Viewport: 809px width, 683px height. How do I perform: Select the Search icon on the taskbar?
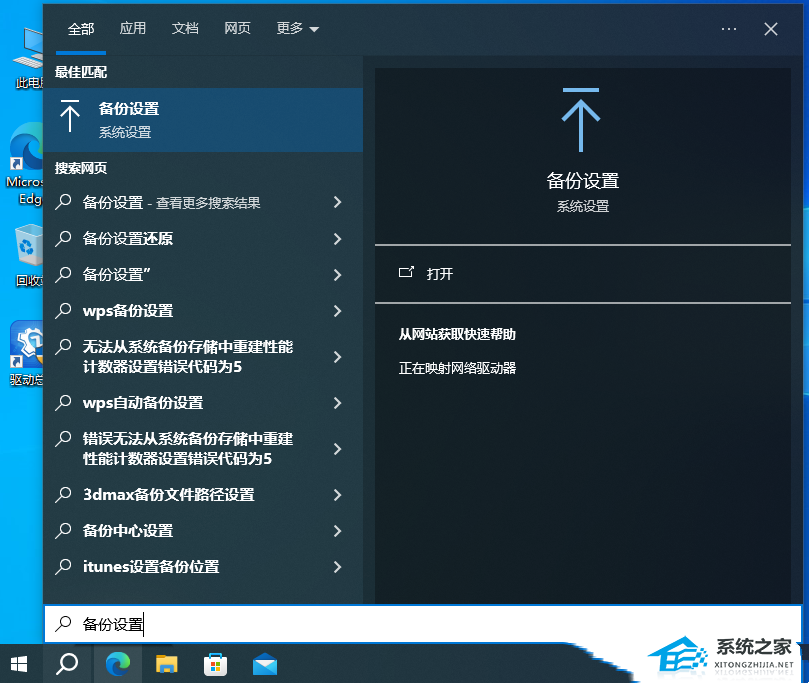pyautogui.click(x=67, y=663)
